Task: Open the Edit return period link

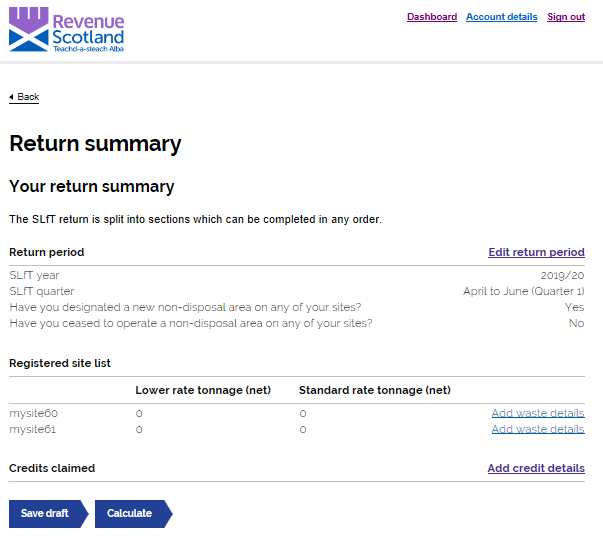Action: tap(536, 252)
